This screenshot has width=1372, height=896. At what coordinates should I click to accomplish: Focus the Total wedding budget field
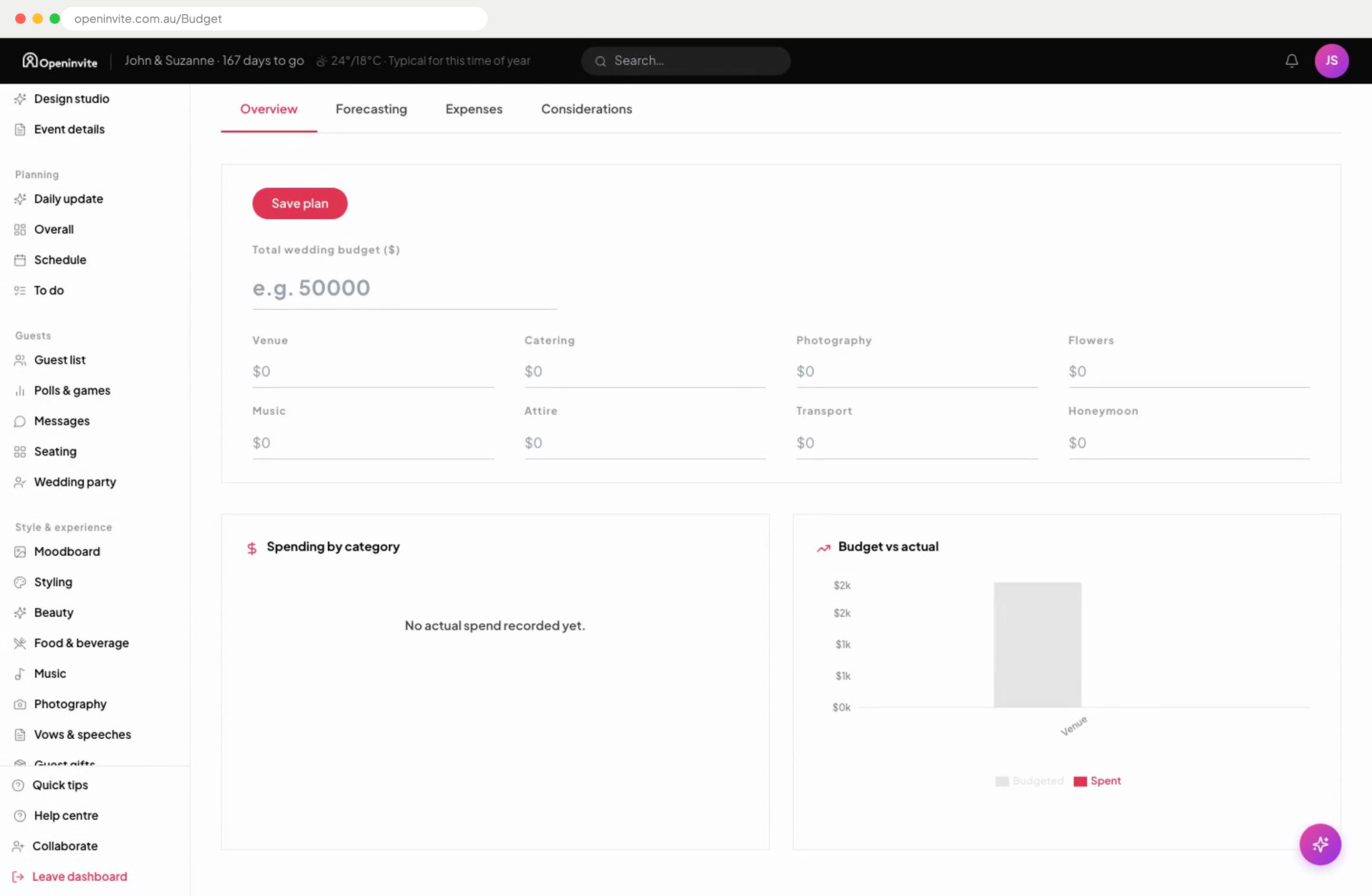tap(404, 288)
